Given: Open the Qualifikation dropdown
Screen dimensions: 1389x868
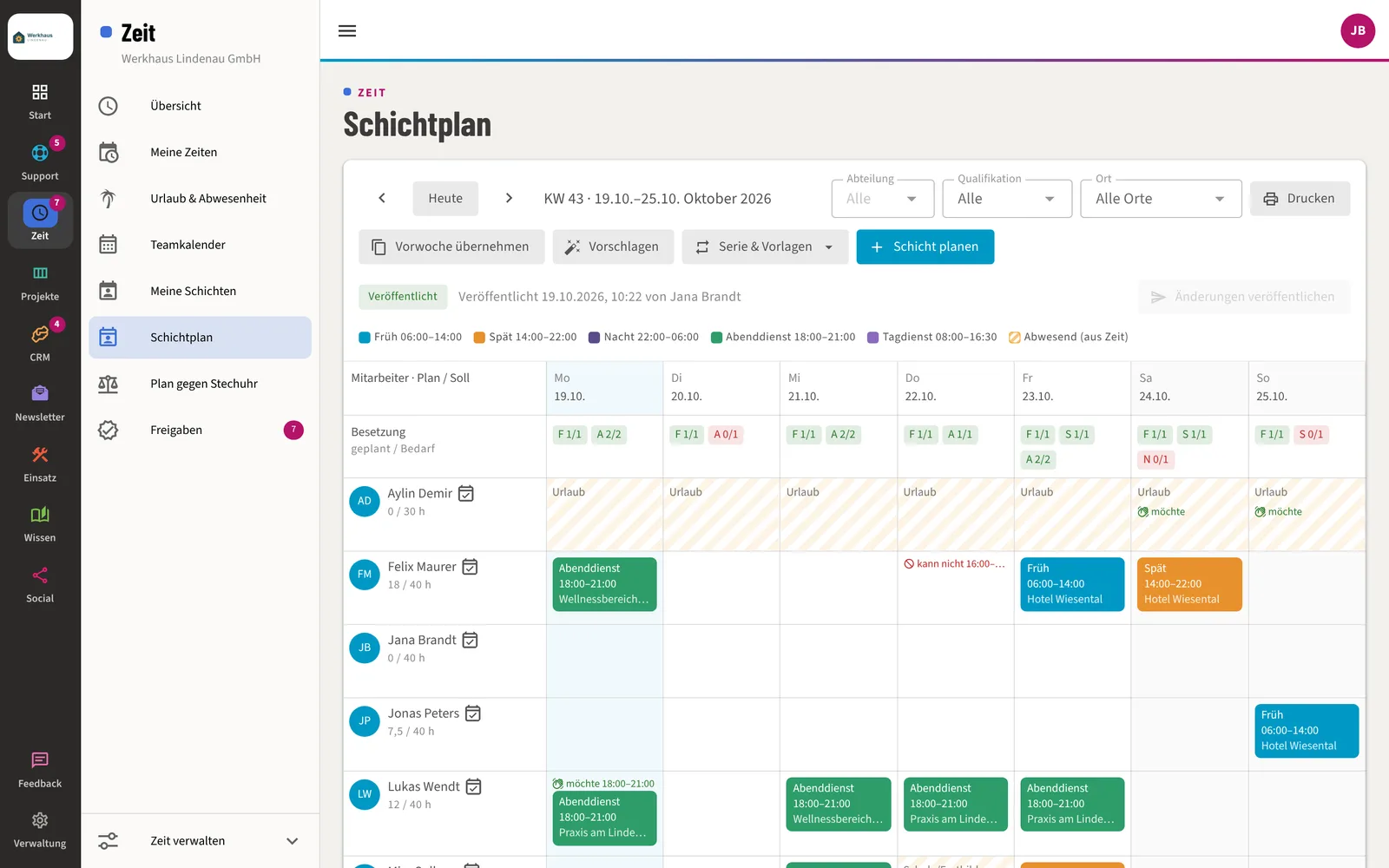Looking at the screenshot, I should 1007,199.
